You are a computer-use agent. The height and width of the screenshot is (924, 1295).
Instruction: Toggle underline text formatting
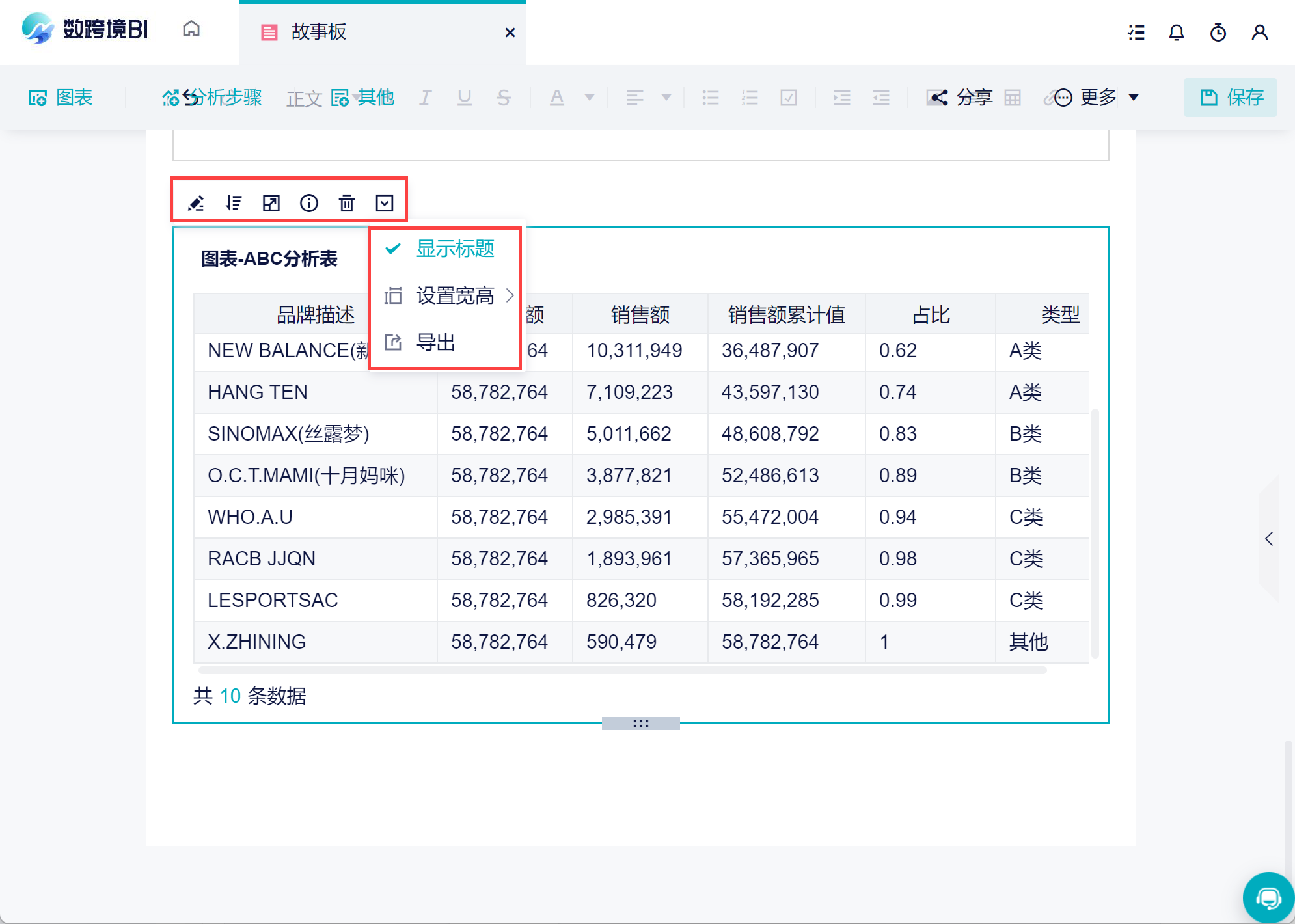465,98
